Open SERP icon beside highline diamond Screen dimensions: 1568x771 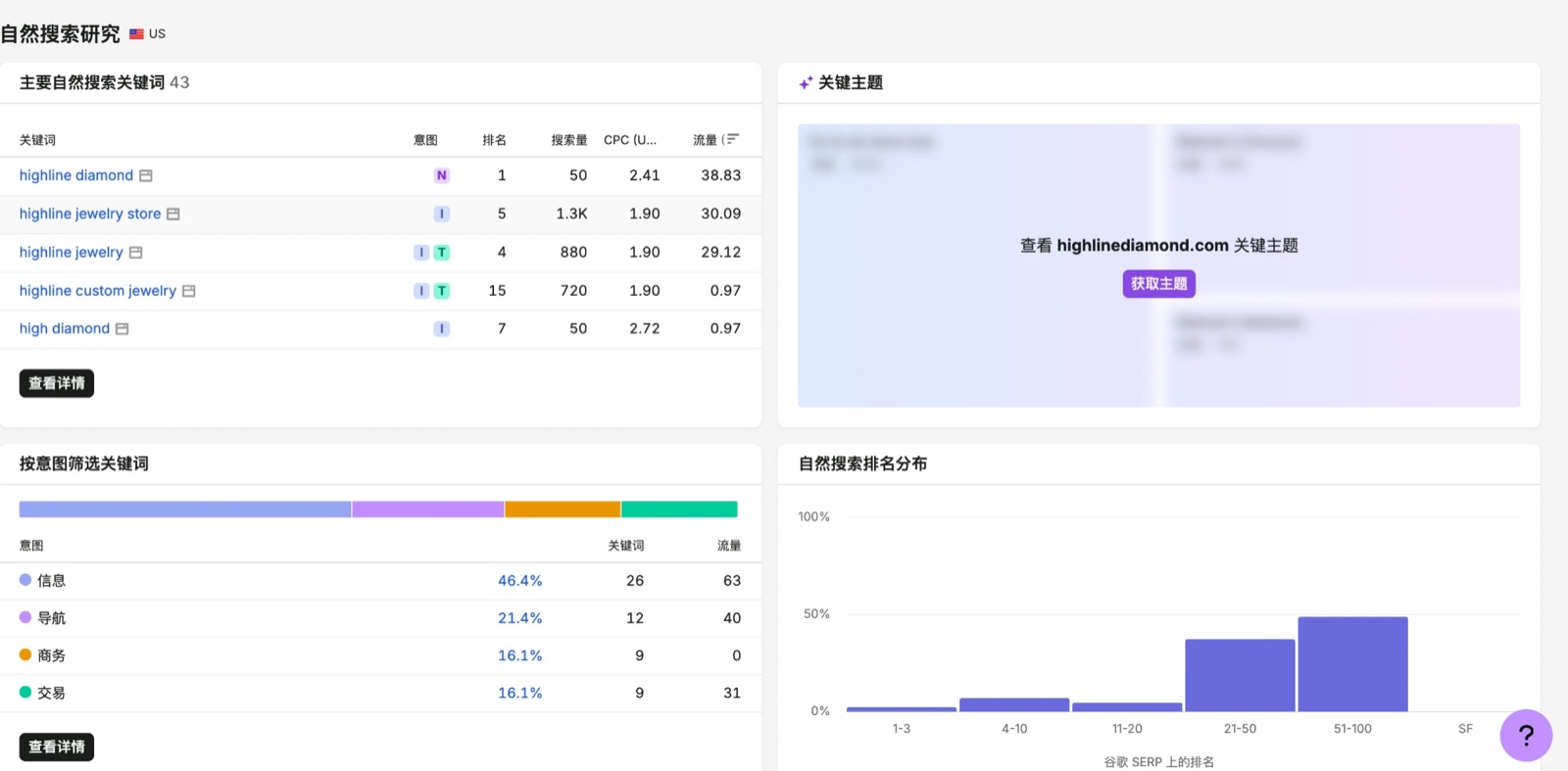[x=146, y=175]
